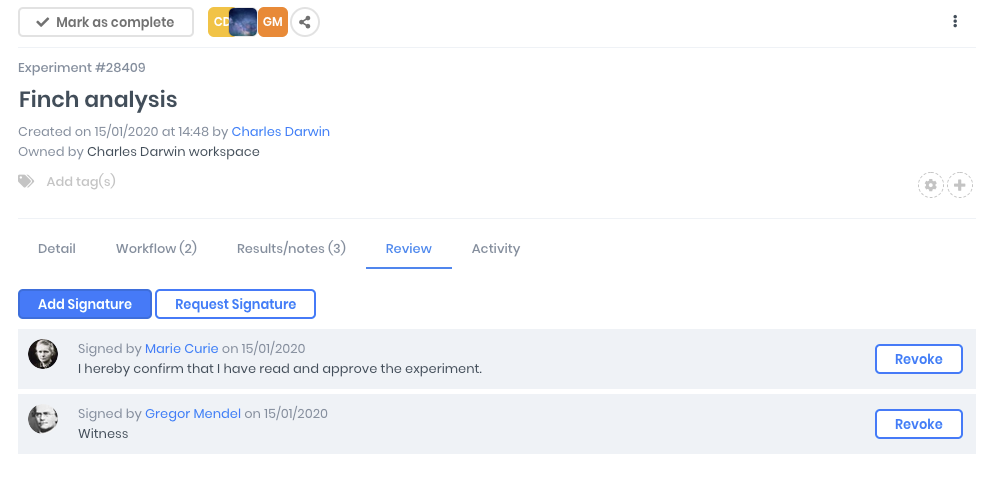Click the share experiment icon

click(x=305, y=22)
